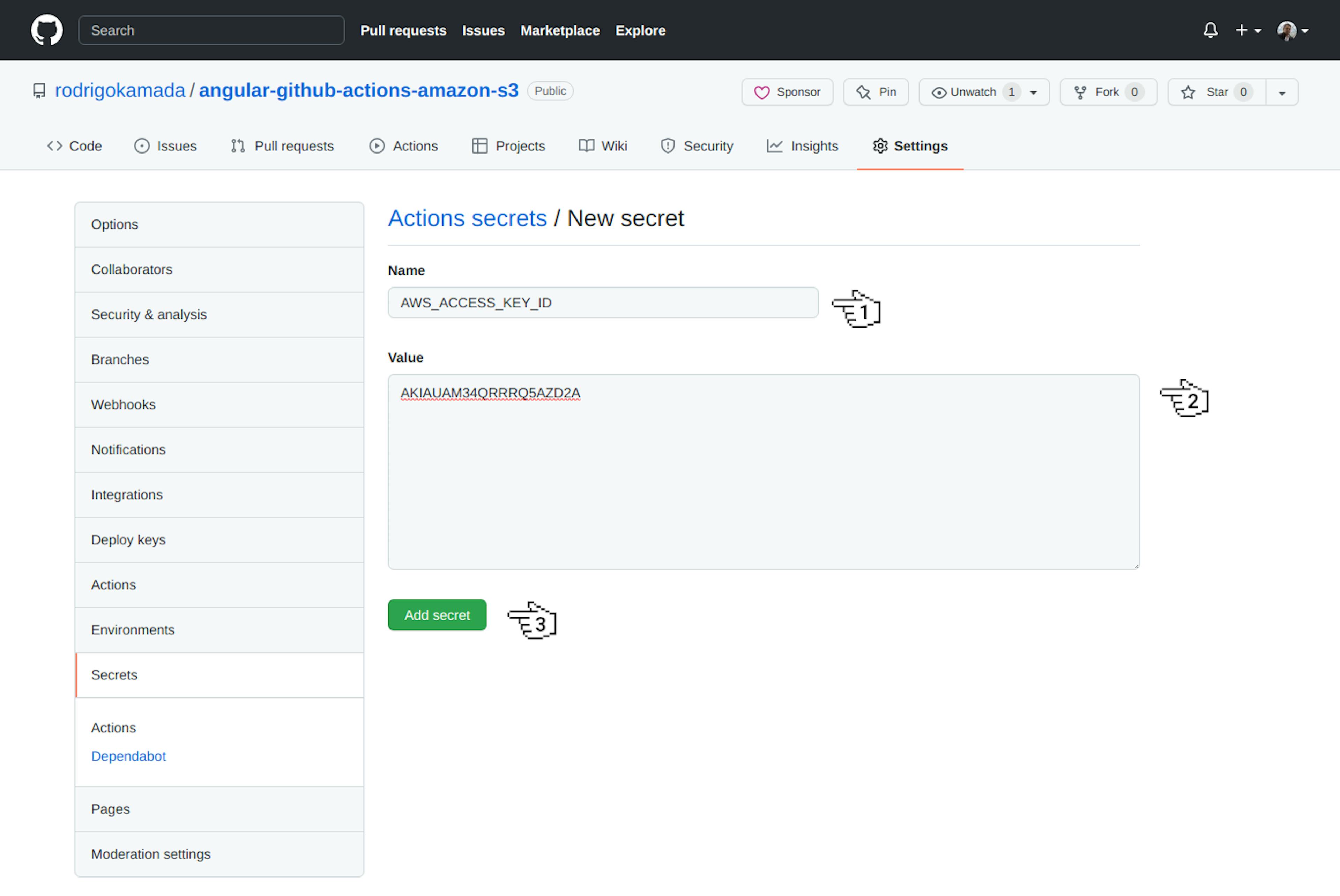This screenshot has width=1340, height=896.
Task: Open Collaborators settings
Action: (x=219, y=270)
